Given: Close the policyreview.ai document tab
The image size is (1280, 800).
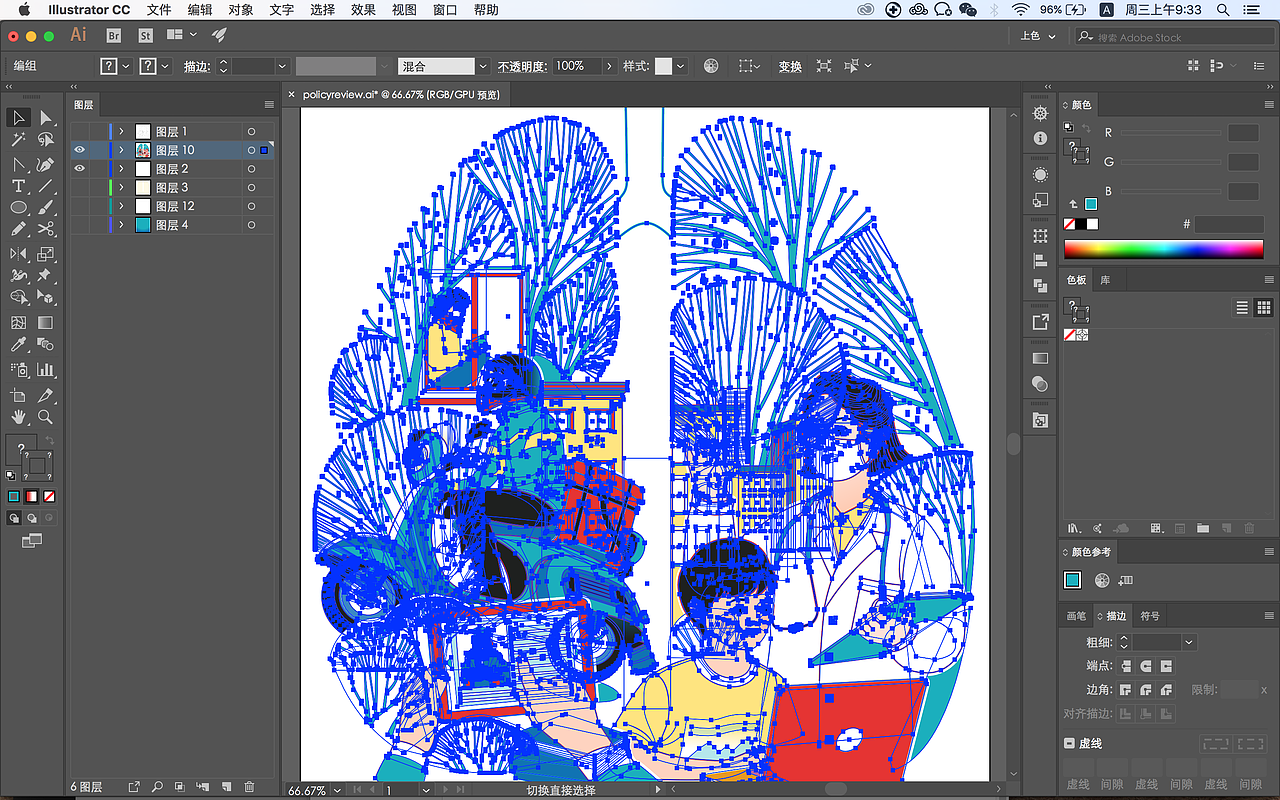Looking at the screenshot, I should 292,94.
